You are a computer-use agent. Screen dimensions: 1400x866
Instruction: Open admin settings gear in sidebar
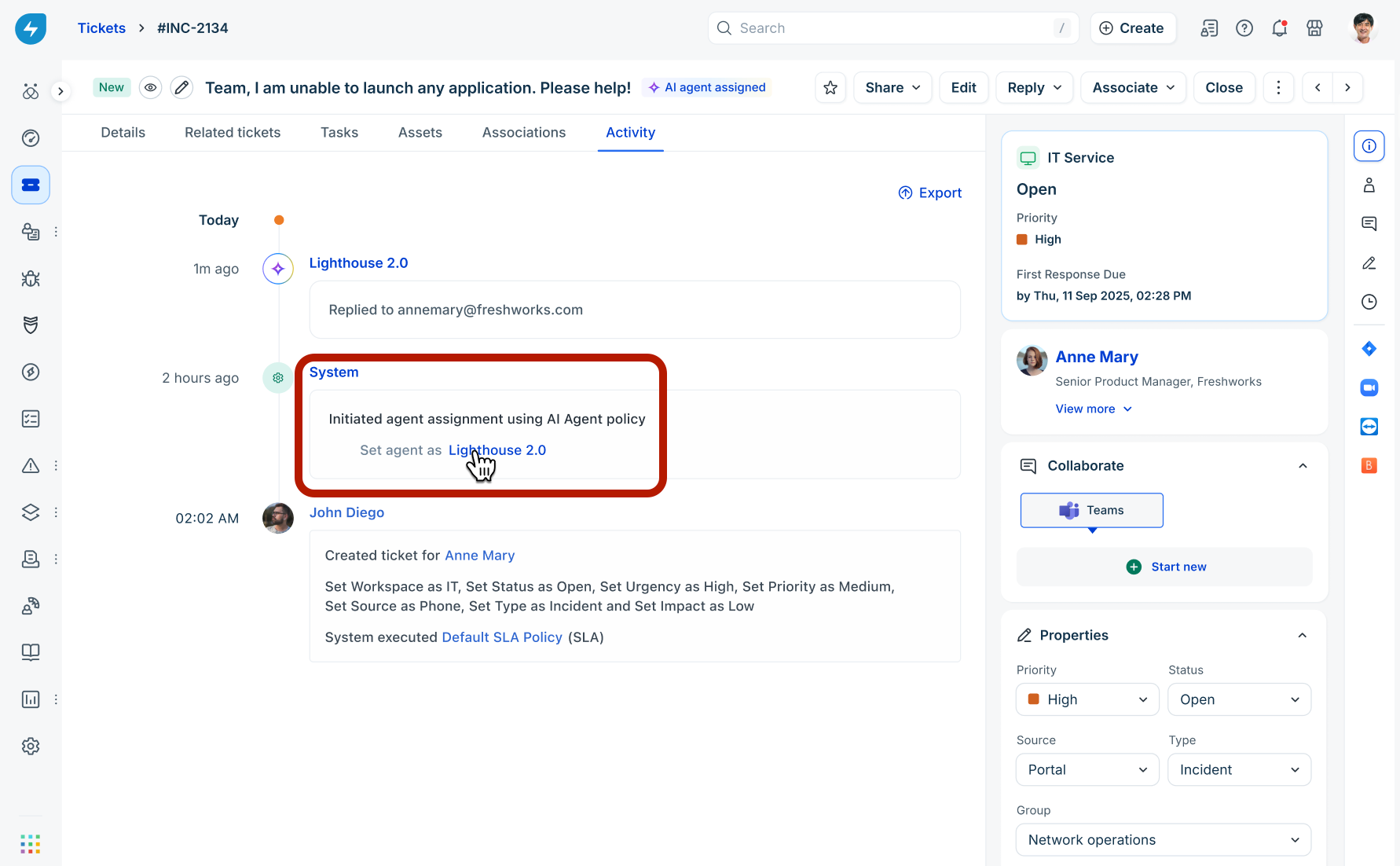coord(31,746)
